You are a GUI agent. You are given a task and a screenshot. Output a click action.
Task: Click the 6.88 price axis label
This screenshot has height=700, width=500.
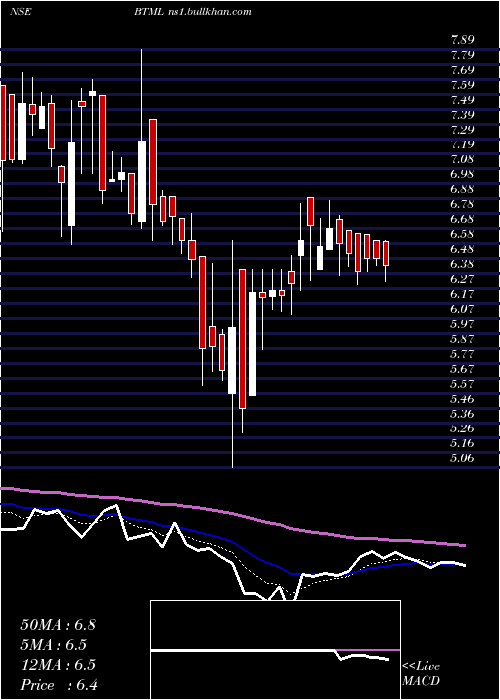click(x=463, y=189)
